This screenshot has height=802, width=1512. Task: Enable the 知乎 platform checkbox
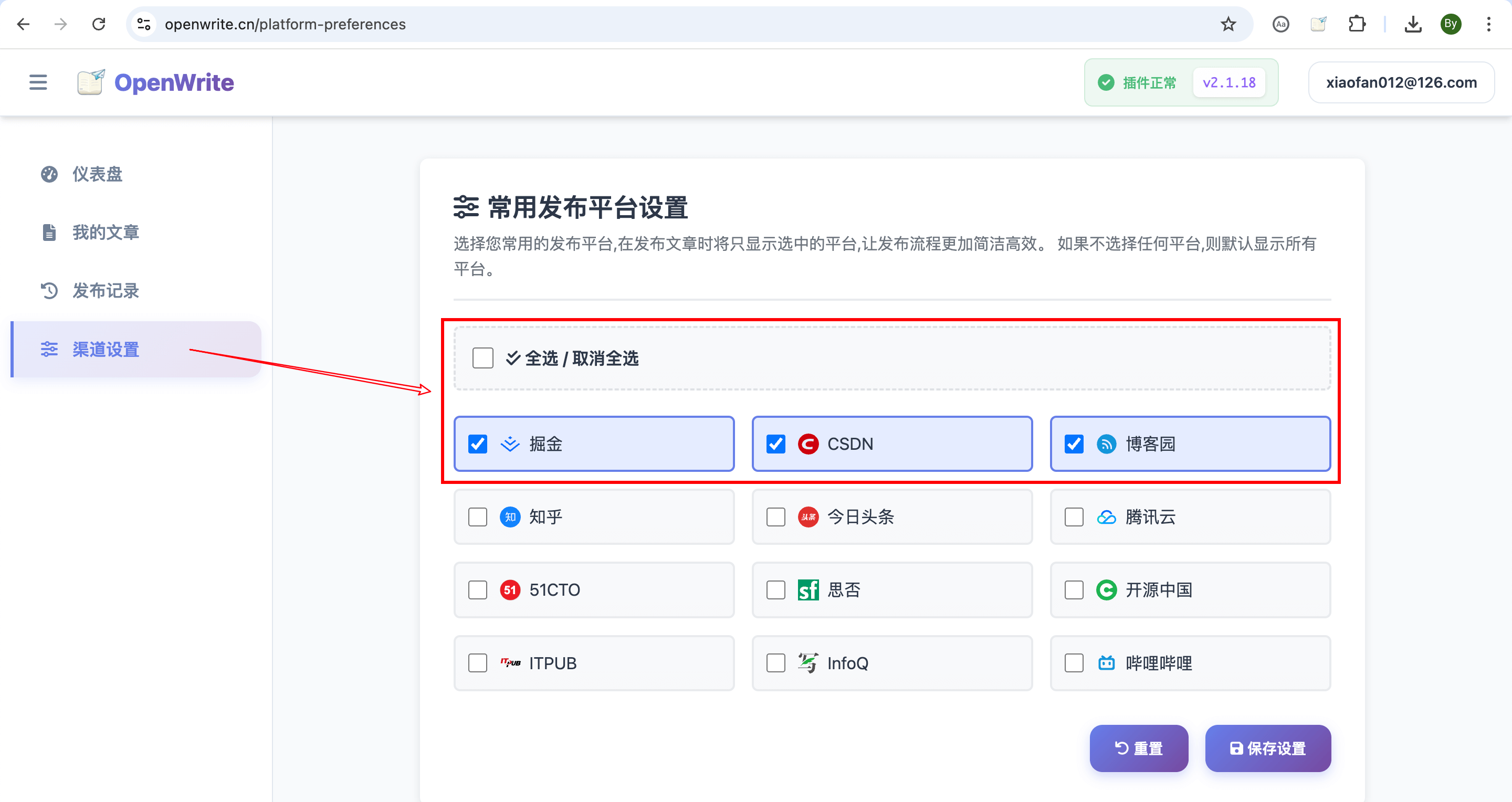tap(478, 517)
